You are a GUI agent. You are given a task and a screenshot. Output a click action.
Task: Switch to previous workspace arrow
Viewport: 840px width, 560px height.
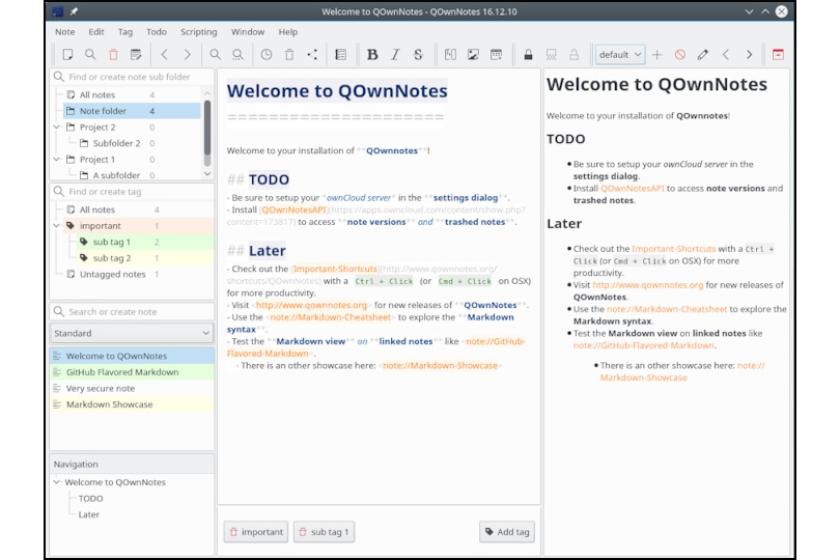726,54
